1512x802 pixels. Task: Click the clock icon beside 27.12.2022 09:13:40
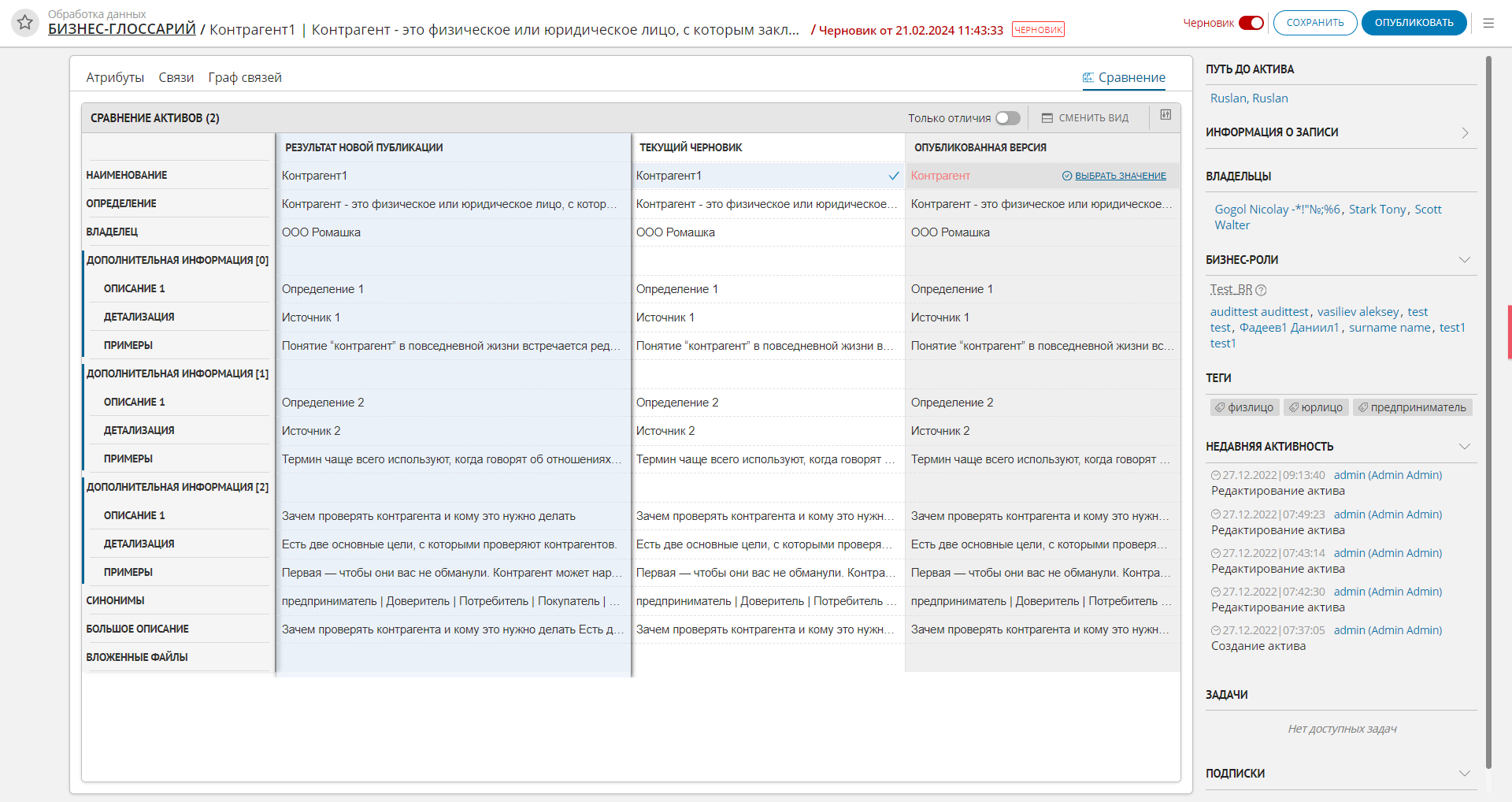(x=1215, y=476)
